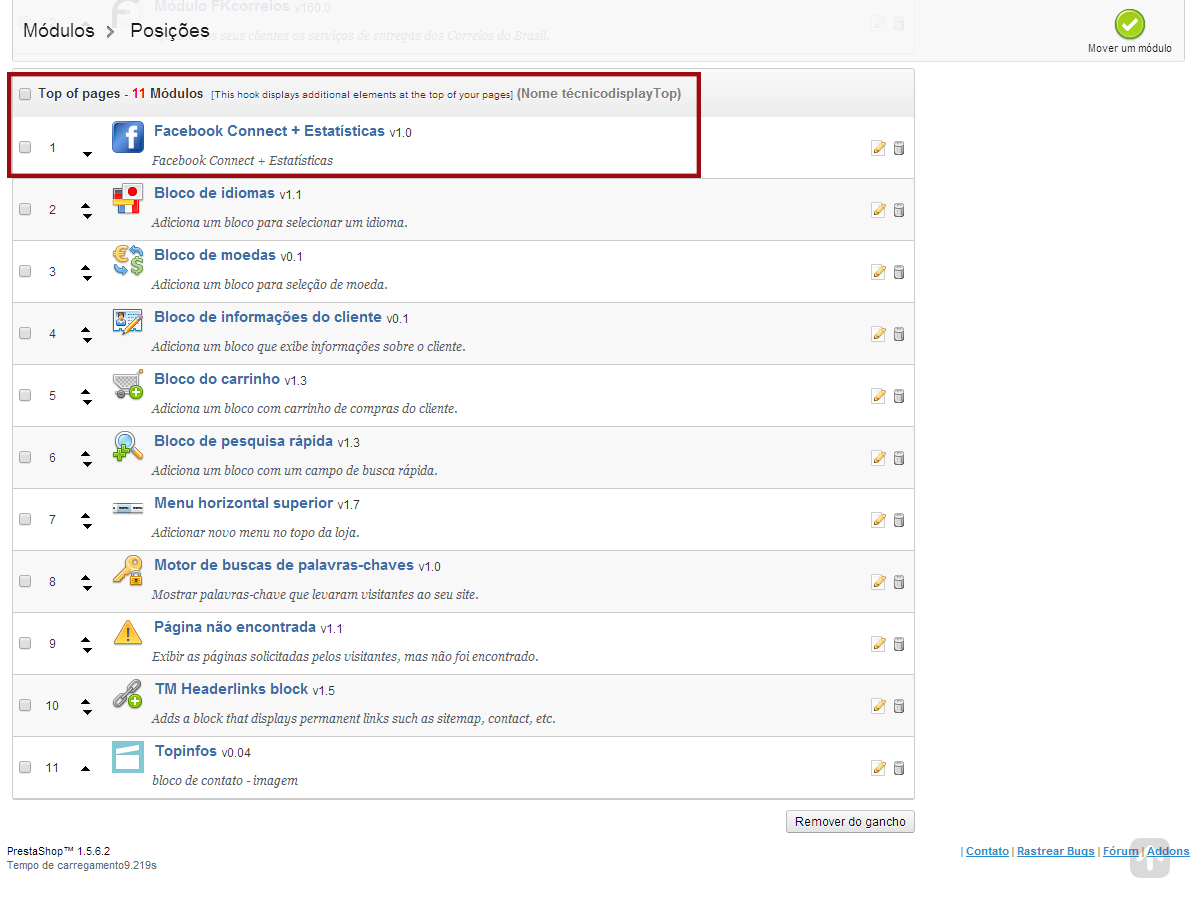Move Bloco de moedas down one position
This screenshot has height=907, width=1196.
pos(86,278)
